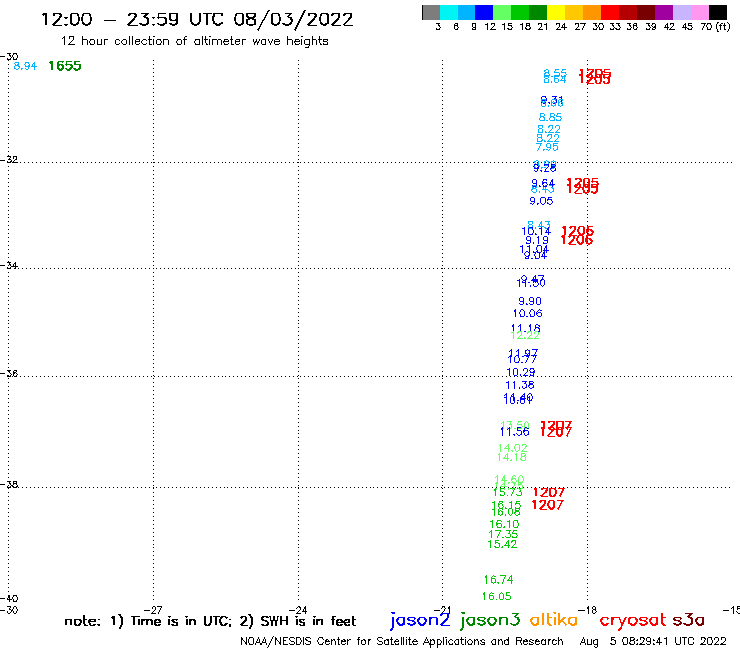Click the '9.19' wave height value
Viewport: 740px width, 650px height.
click(537, 240)
